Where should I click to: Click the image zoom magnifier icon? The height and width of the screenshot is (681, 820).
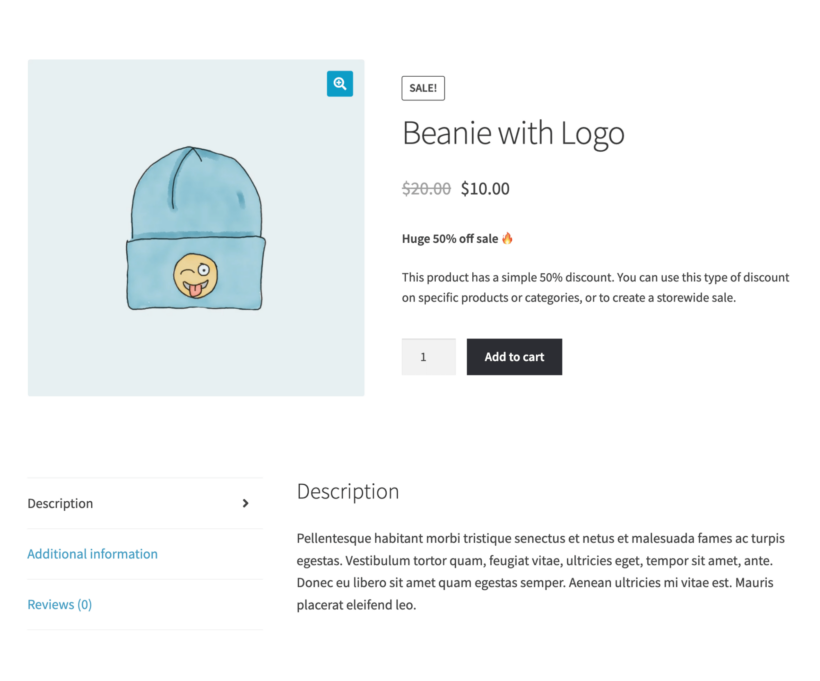pos(339,84)
